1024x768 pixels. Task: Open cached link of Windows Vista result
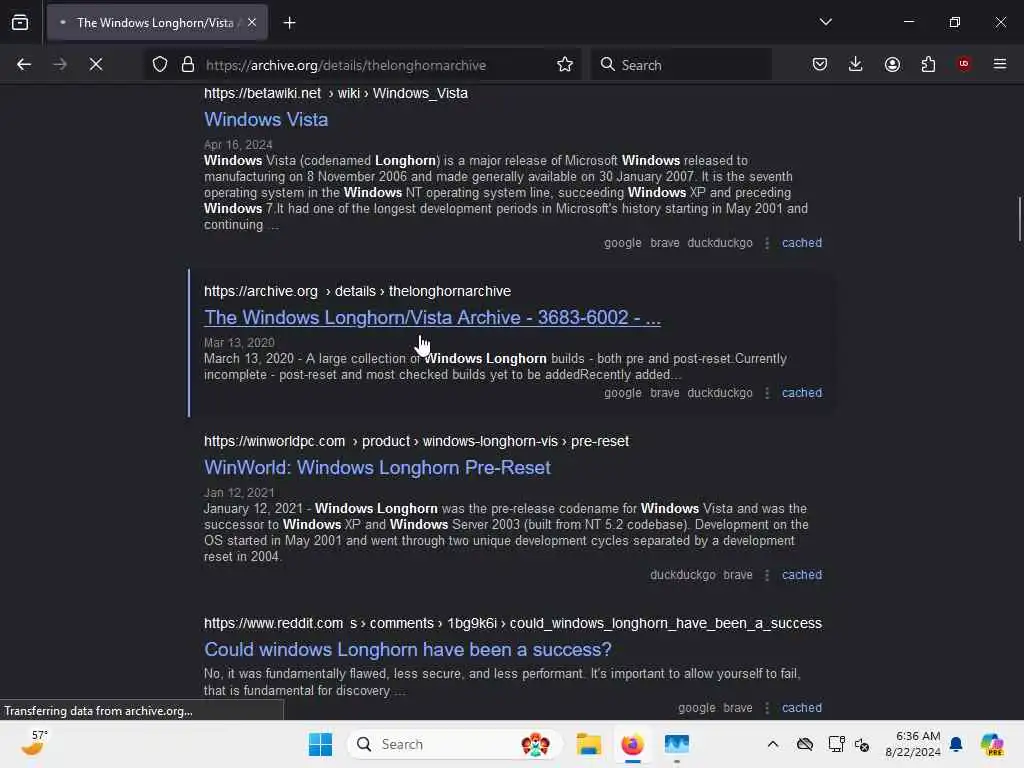(802, 243)
